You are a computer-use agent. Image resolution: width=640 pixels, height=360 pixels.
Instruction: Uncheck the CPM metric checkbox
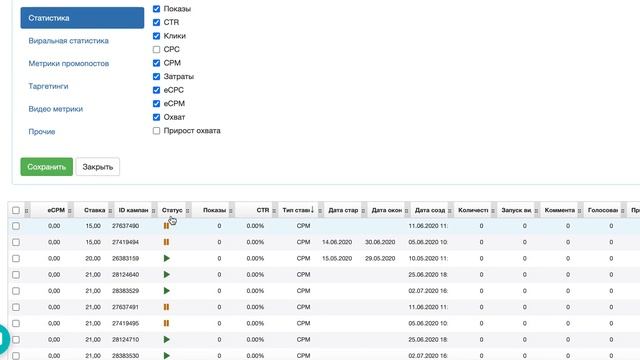click(x=156, y=63)
